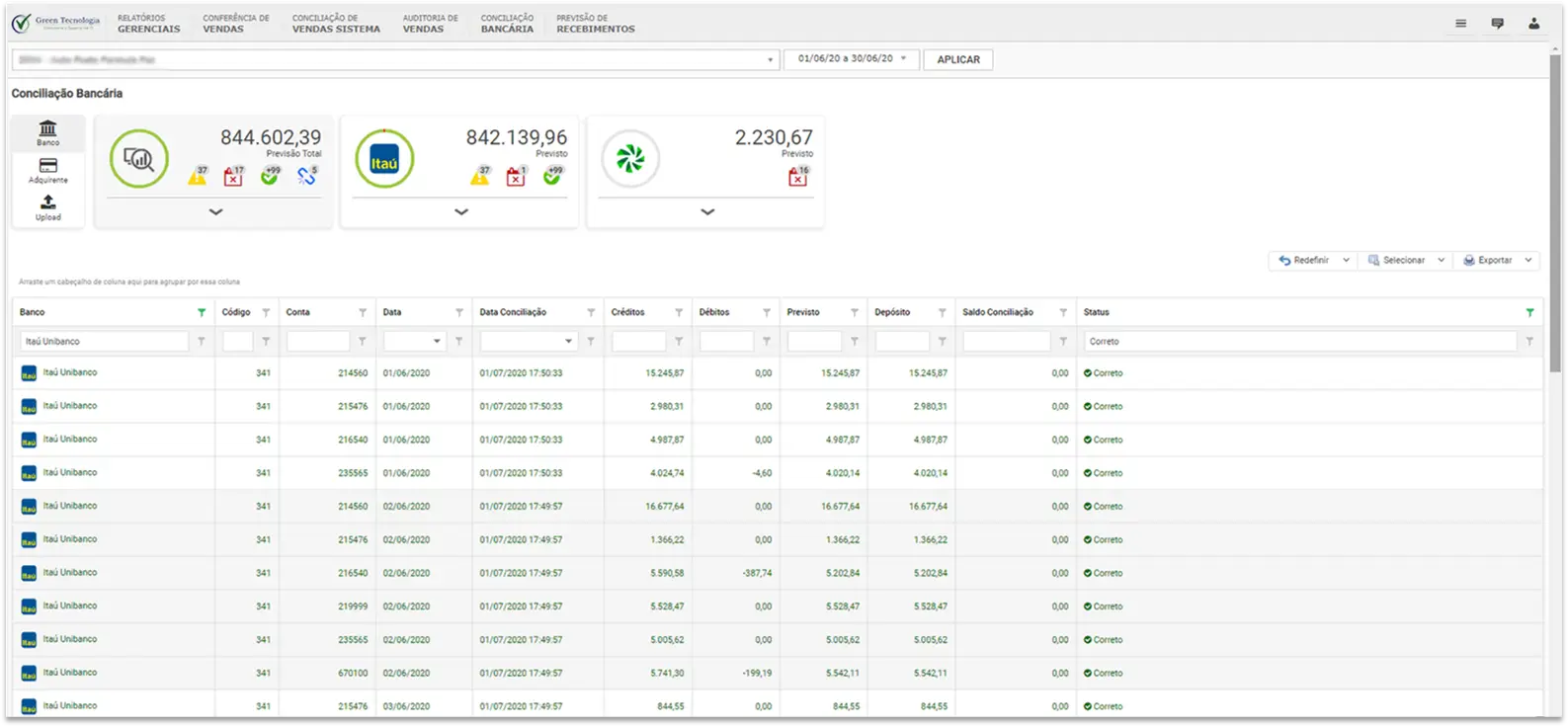
Task: Sort by the Previsto column header
Action: [x=803, y=312]
